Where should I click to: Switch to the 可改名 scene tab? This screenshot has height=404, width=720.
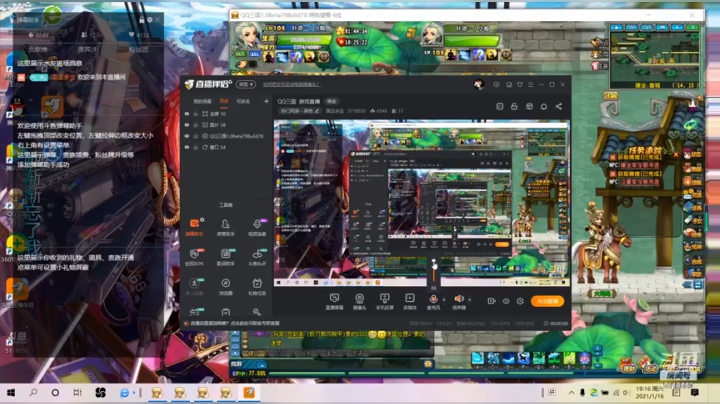tap(243, 101)
